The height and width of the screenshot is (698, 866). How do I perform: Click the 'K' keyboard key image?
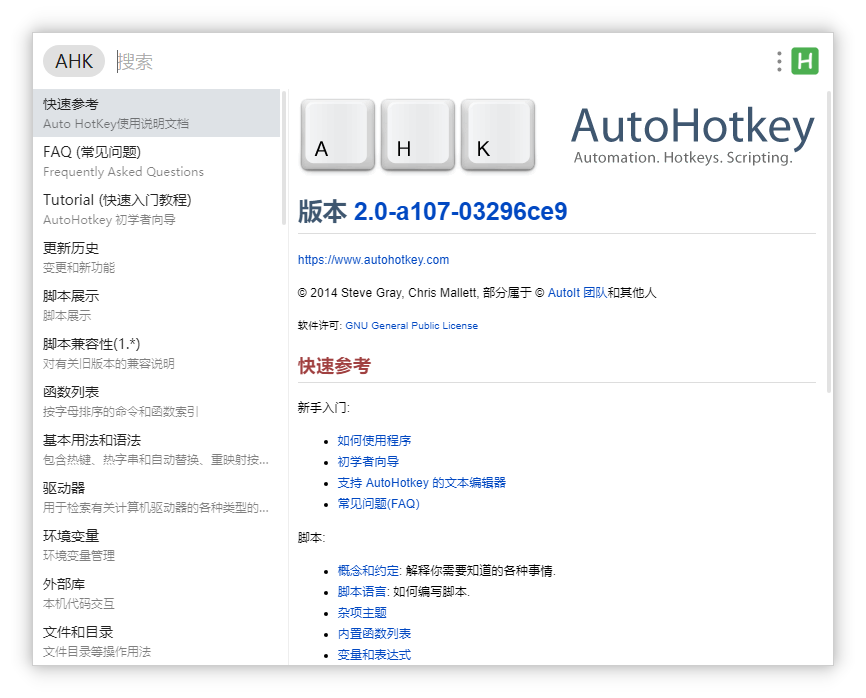tap(497, 135)
